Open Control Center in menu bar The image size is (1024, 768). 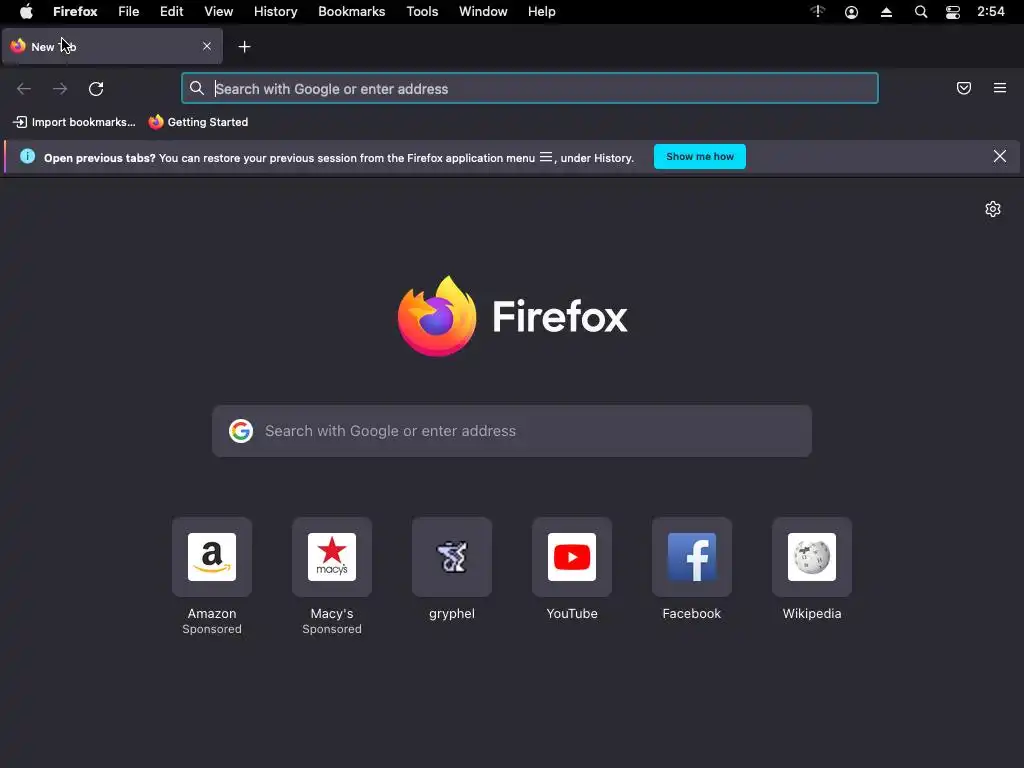[x=953, y=12]
